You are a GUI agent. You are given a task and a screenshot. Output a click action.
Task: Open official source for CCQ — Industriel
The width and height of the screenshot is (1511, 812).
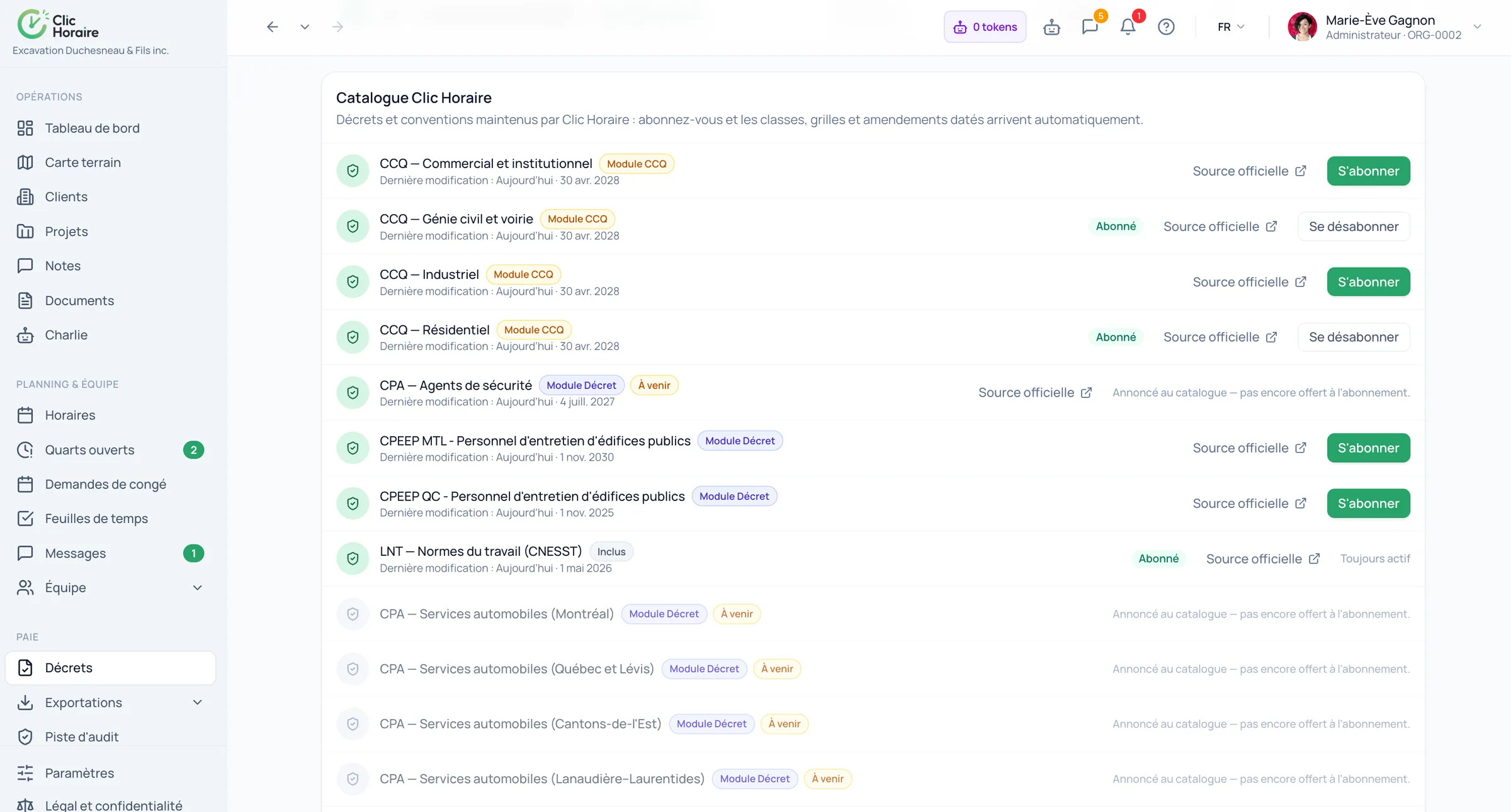pyautogui.click(x=1249, y=282)
